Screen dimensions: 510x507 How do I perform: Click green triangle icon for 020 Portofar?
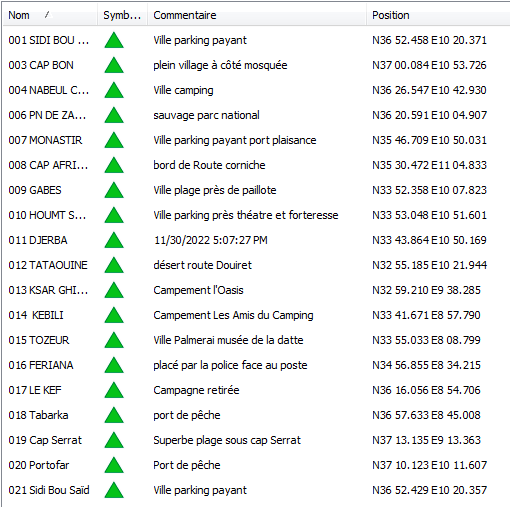(x=114, y=465)
